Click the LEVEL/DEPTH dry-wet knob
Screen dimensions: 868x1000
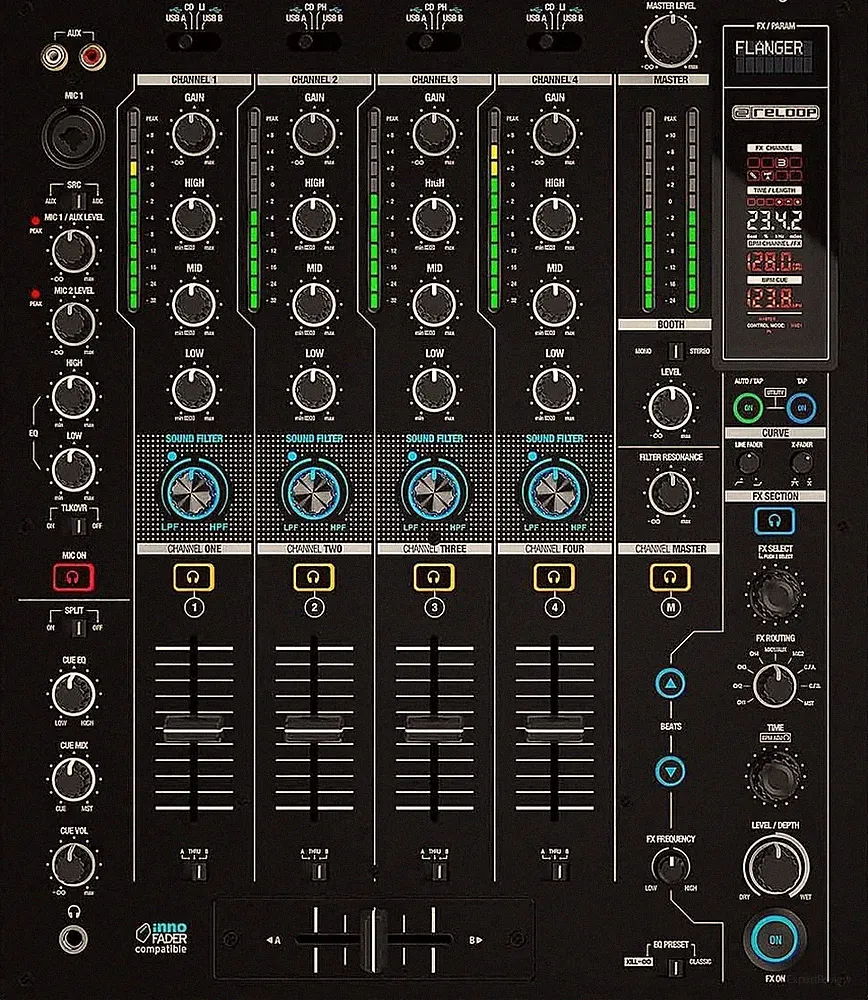tap(776, 865)
